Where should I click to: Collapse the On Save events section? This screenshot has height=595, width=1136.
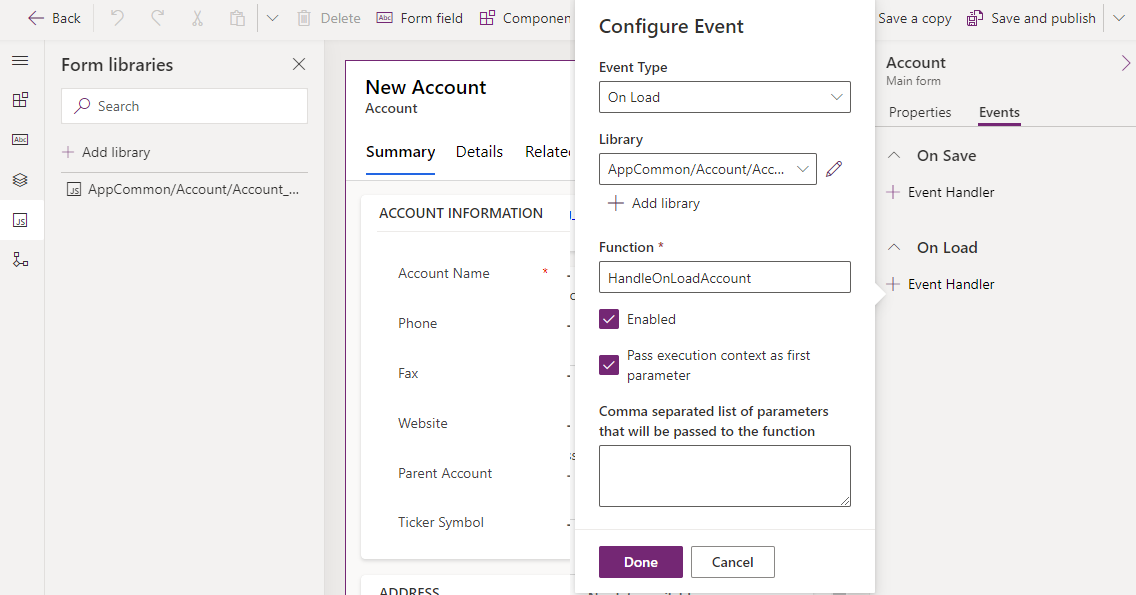tap(895, 156)
